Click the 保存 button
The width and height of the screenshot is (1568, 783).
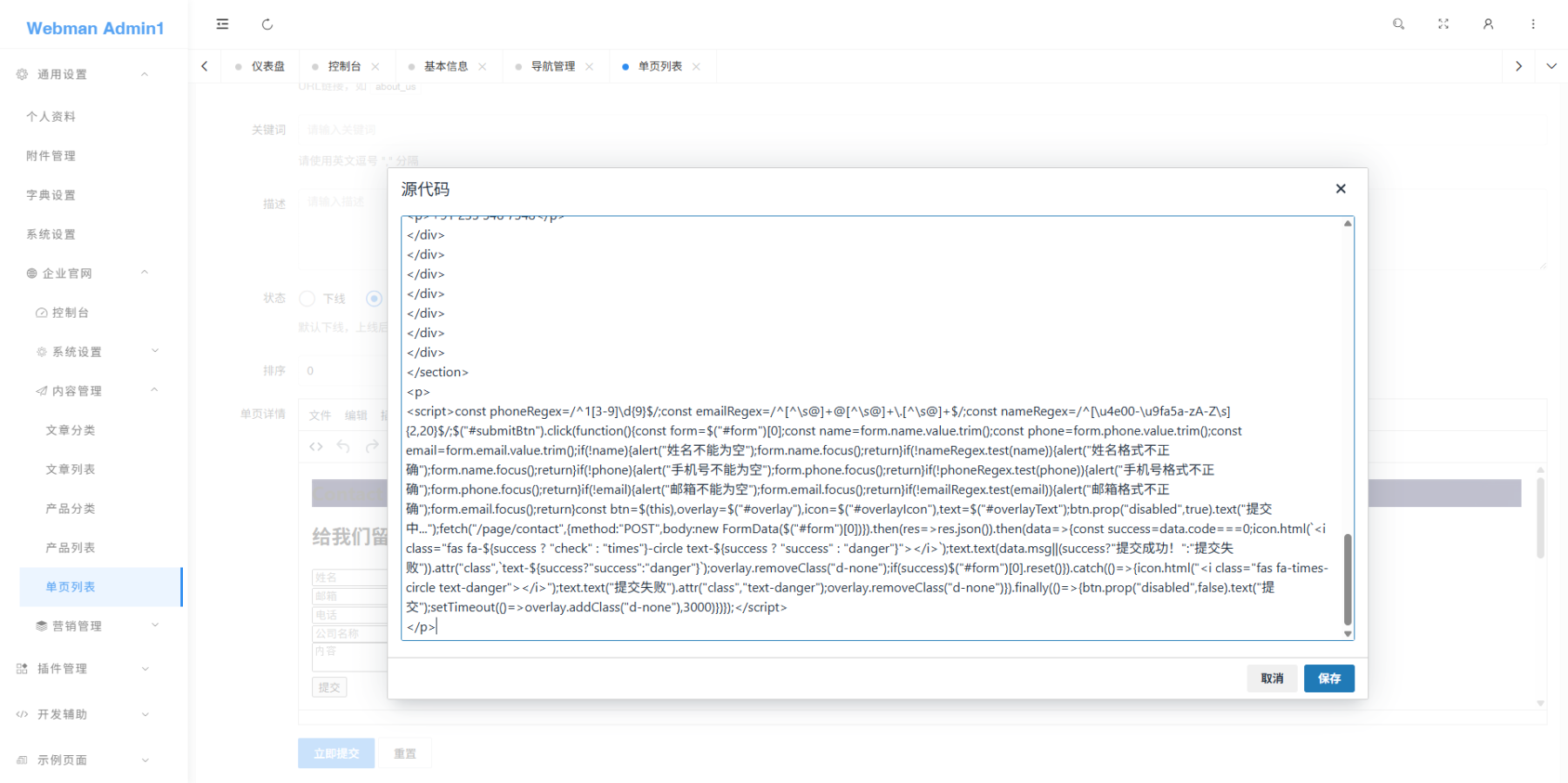pyautogui.click(x=1328, y=678)
